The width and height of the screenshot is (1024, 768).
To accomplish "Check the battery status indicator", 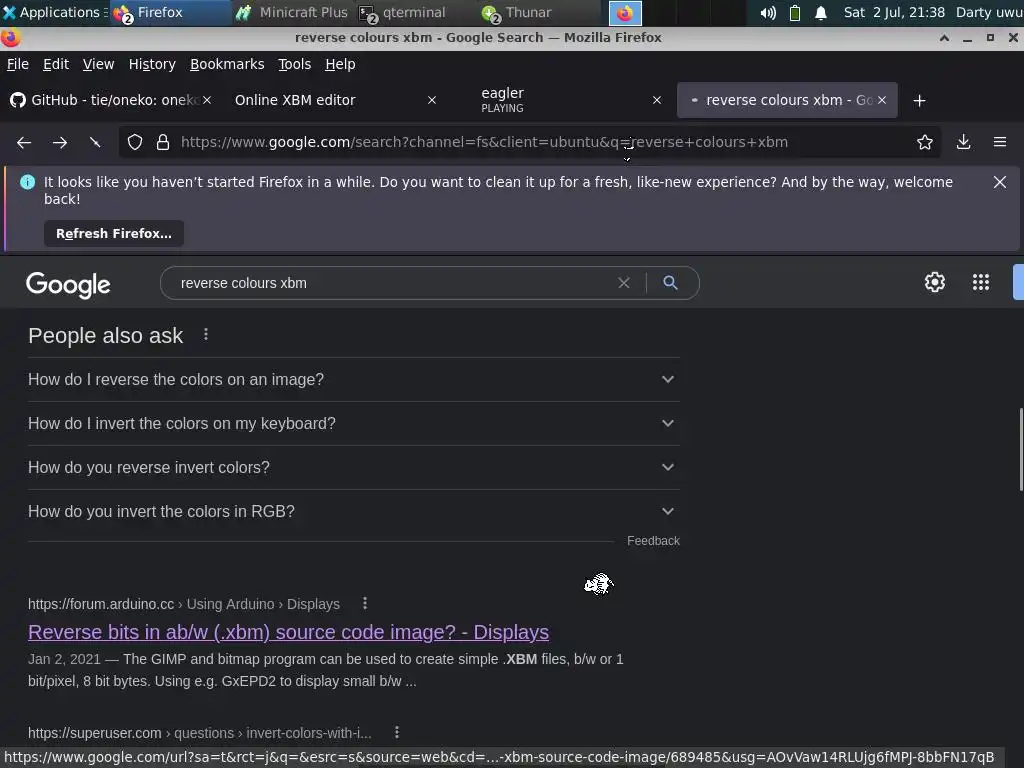I will pos(795,12).
